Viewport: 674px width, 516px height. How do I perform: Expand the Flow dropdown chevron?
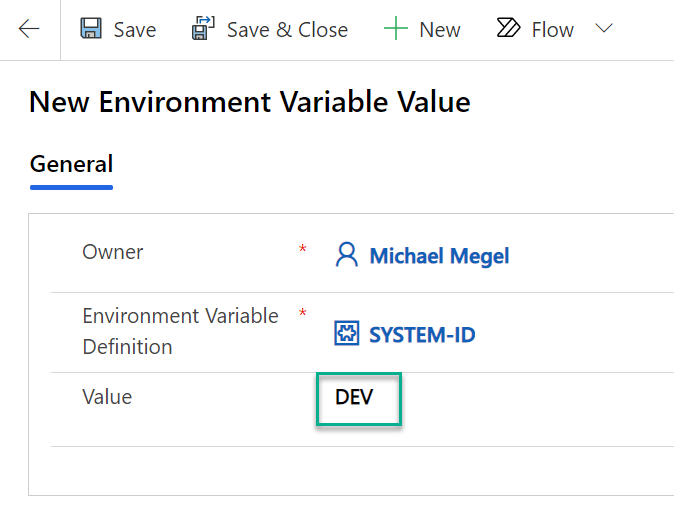coord(603,29)
